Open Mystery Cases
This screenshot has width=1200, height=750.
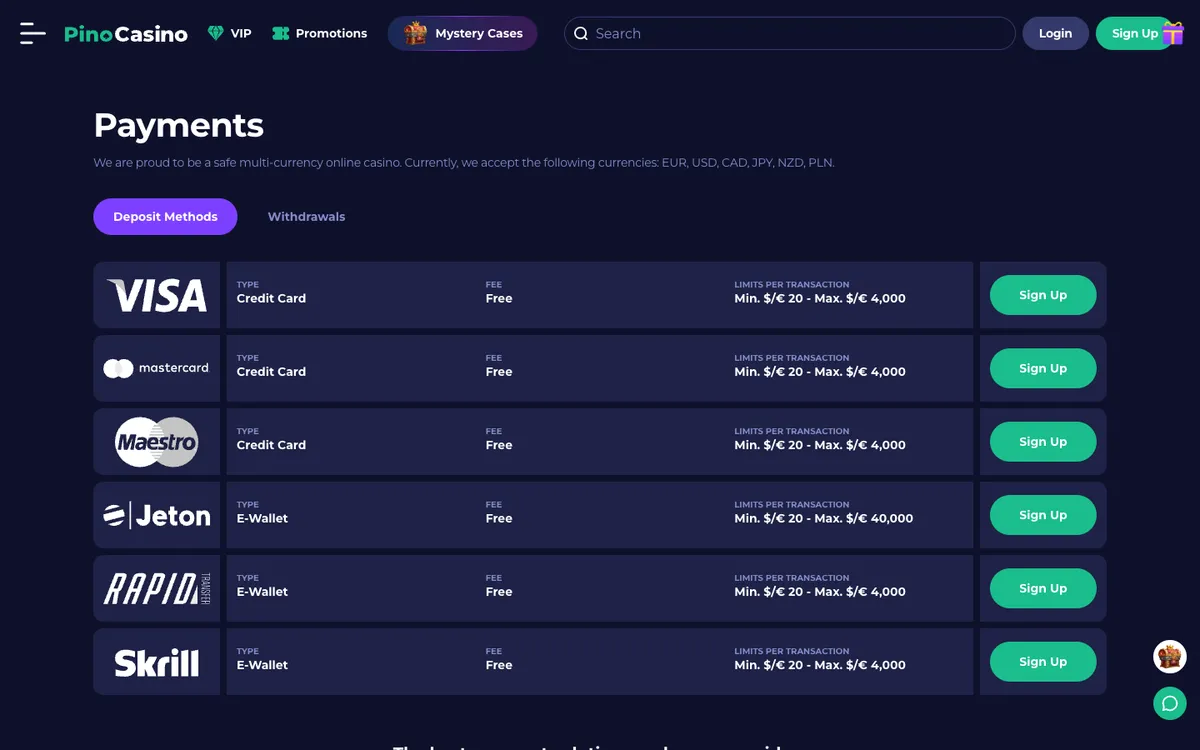[x=463, y=33]
